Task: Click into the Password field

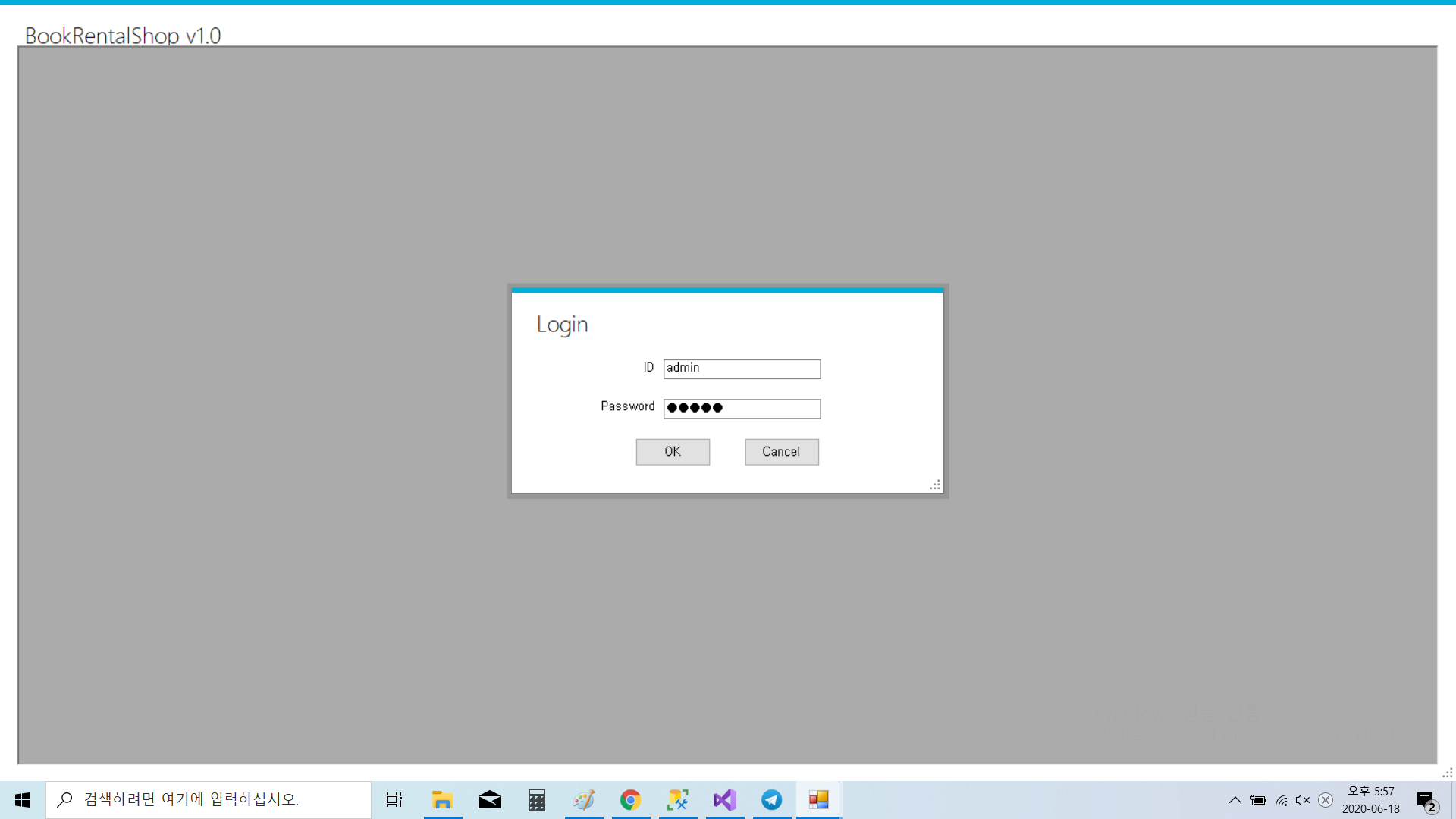Action: pyautogui.click(x=742, y=409)
